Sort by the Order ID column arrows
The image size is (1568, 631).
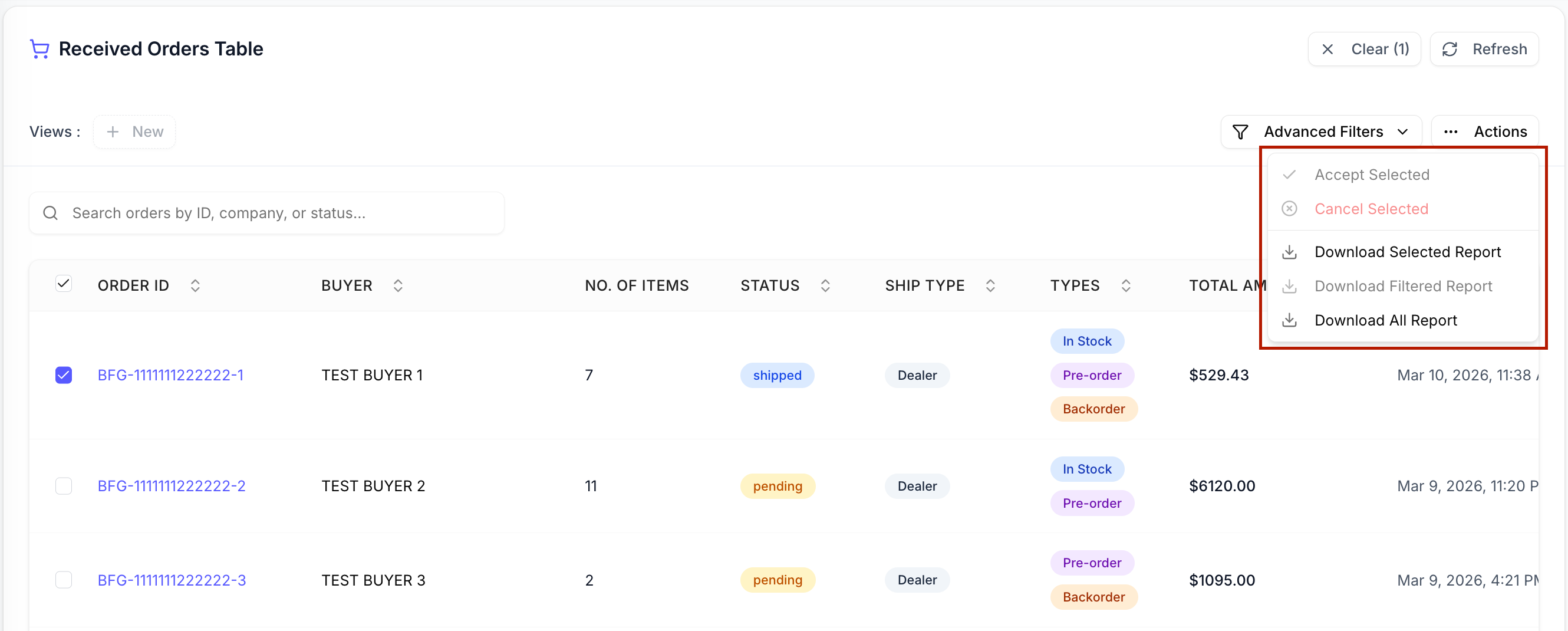[195, 285]
